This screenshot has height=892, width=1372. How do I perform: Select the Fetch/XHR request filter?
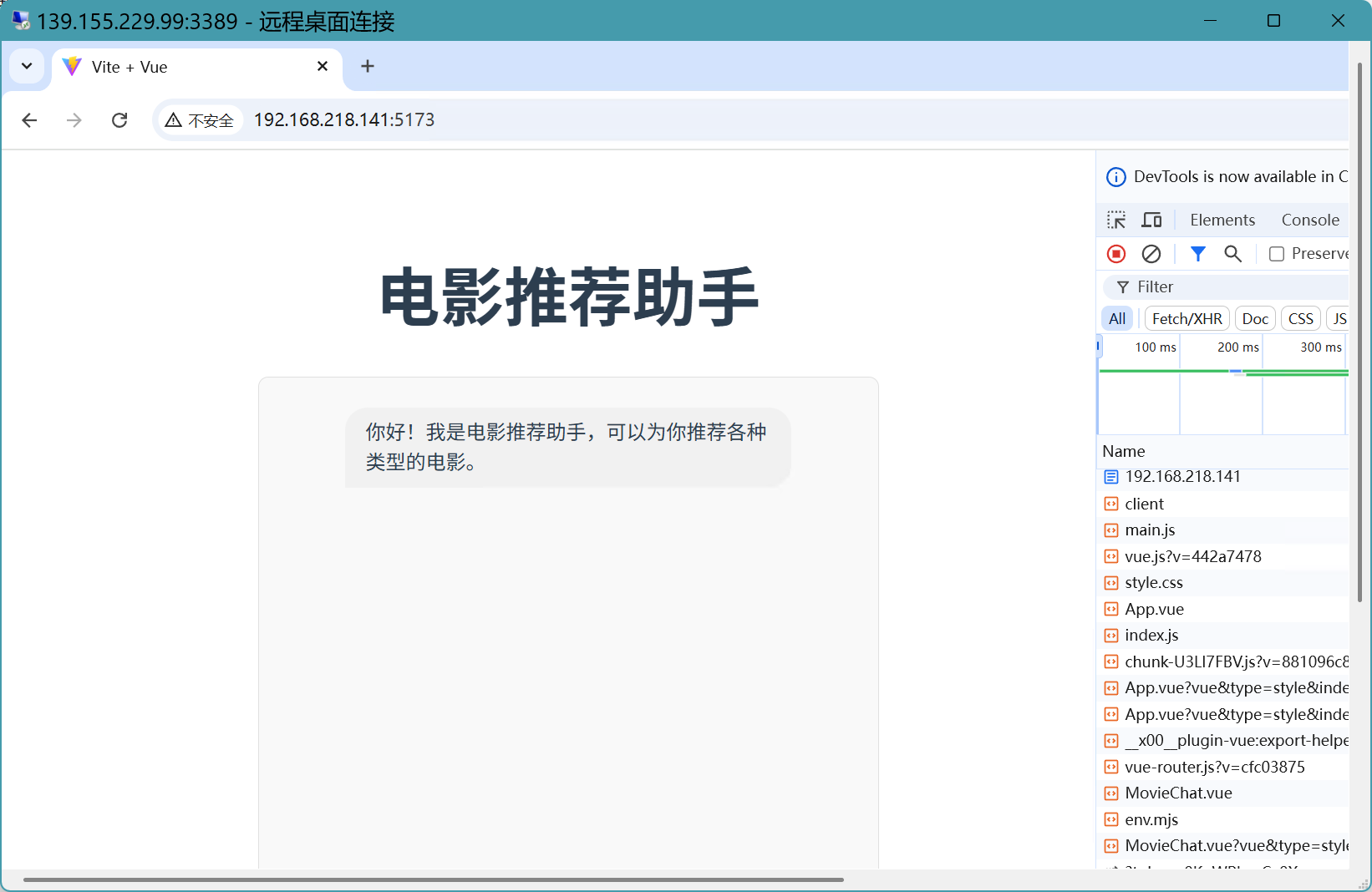coord(1187,318)
